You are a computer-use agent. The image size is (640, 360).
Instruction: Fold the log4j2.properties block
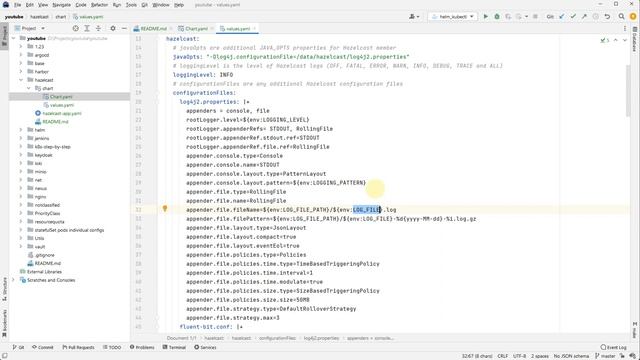pyautogui.click(x=158, y=102)
